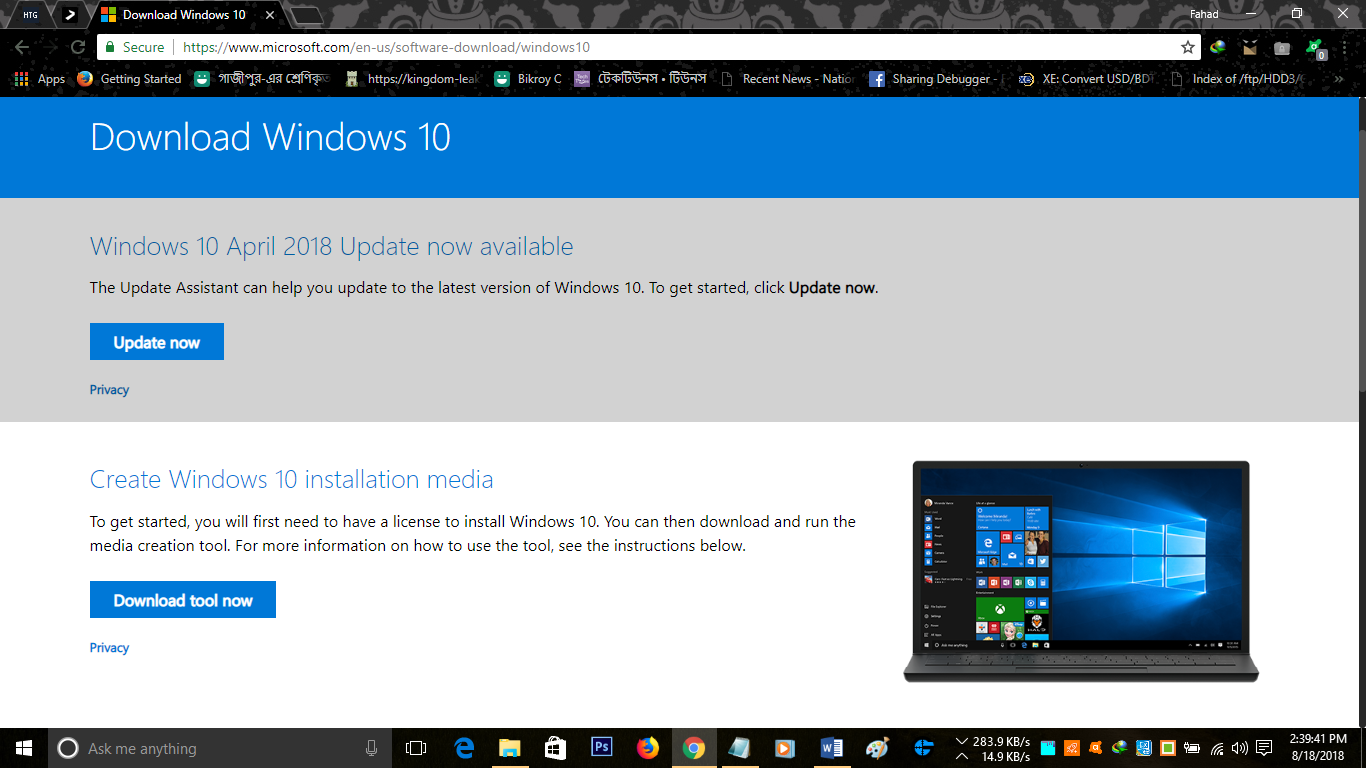The width and height of the screenshot is (1366, 768).
Task: Open the https://kingdom-leak bookmark
Action: (x=411, y=79)
